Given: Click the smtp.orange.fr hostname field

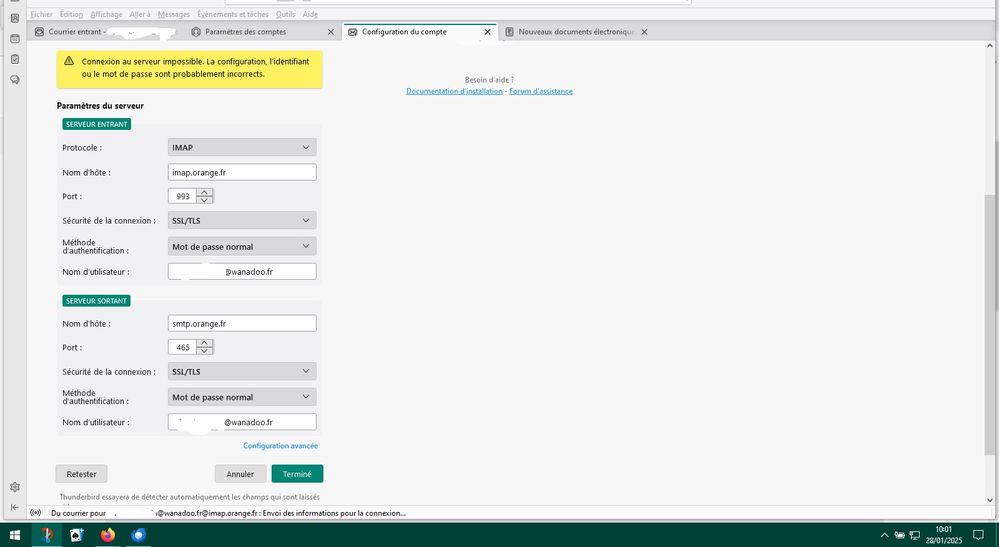Looking at the screenshot, I should click(x=242, y=323).
